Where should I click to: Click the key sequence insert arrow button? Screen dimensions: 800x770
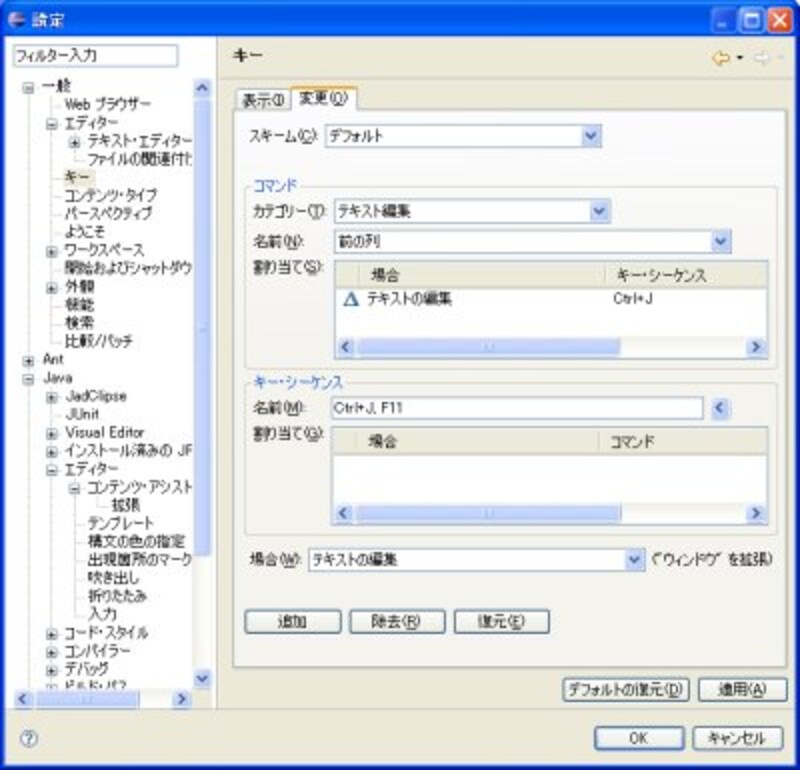[x=720, y=408]
